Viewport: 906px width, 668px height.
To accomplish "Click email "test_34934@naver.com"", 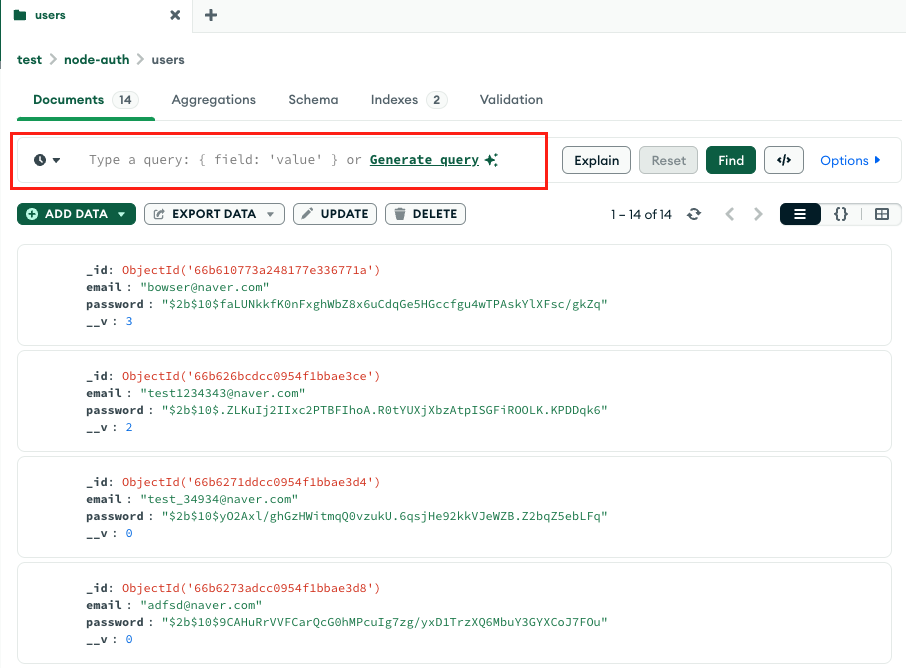I will click(219, 499).
